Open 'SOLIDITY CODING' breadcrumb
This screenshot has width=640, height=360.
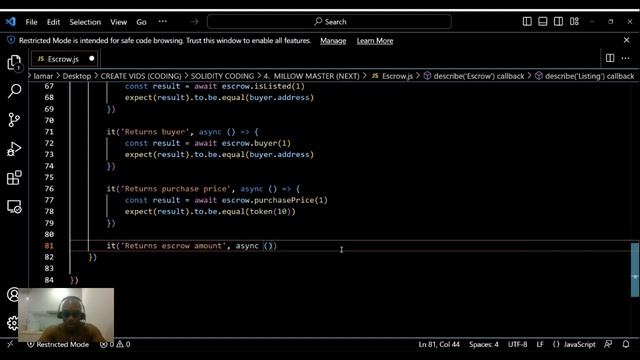(222, 76)
